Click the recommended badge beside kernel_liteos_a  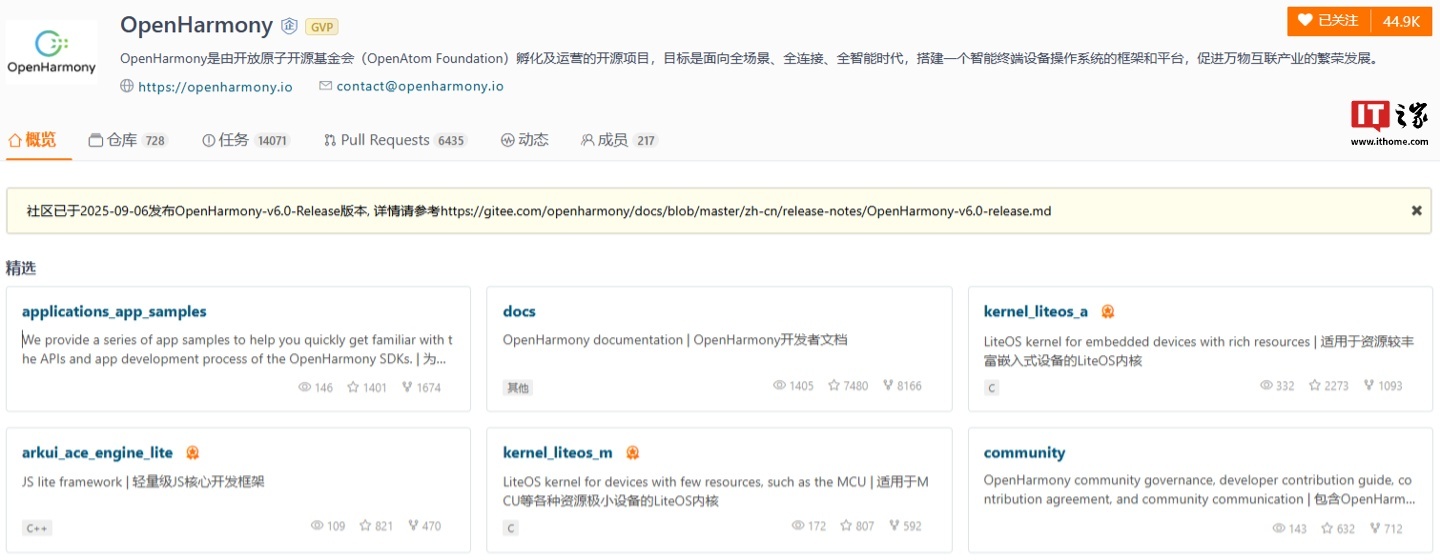(x=1107, y=312)
